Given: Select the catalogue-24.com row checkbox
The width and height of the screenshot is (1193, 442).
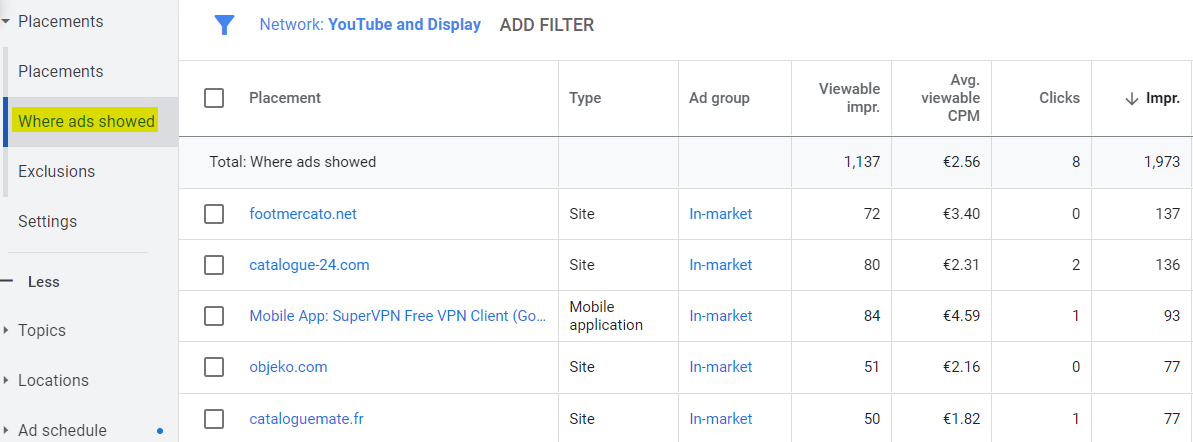Looking at the screenshot, I should click(213, 265).
